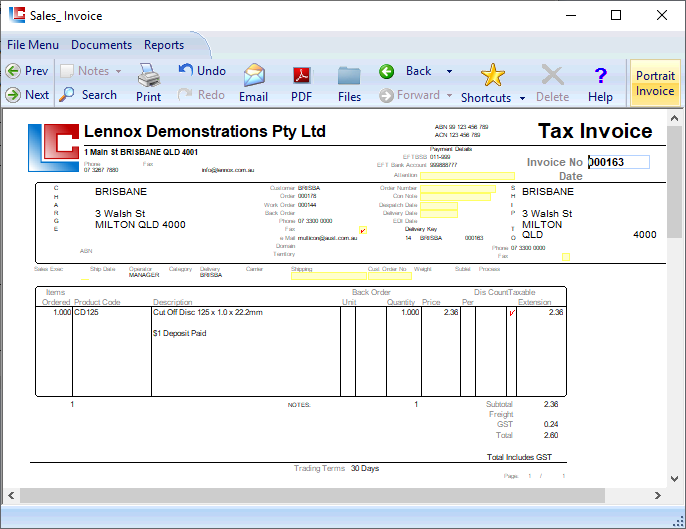
Task: Click the green Back arrow icon
Action: 386,71
